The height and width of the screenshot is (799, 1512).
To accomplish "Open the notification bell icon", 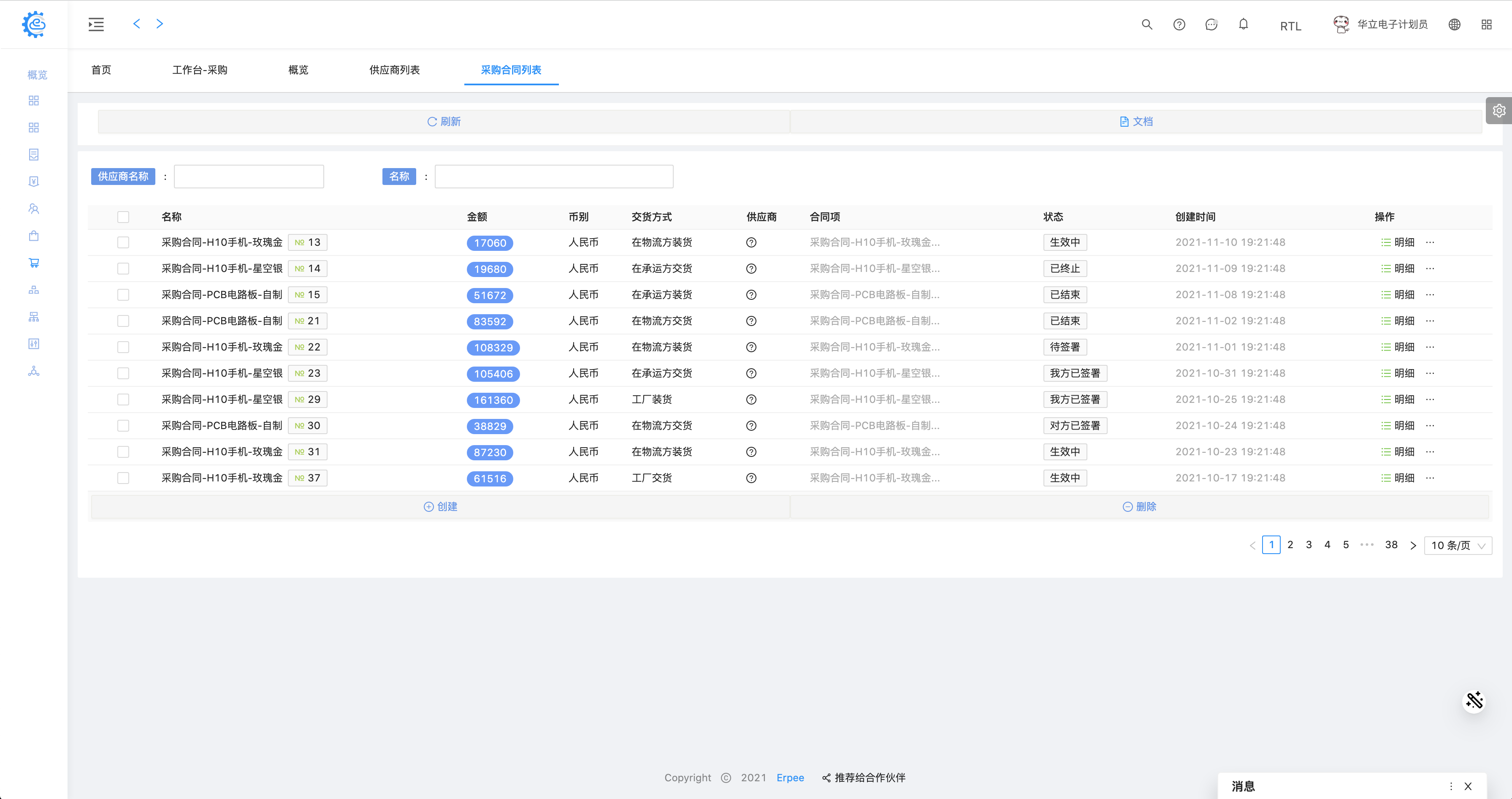I will click(1243, 24).
